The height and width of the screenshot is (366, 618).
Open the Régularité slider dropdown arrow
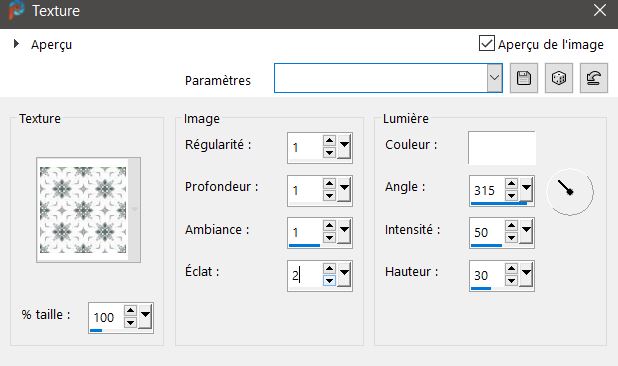coord(344,146)
